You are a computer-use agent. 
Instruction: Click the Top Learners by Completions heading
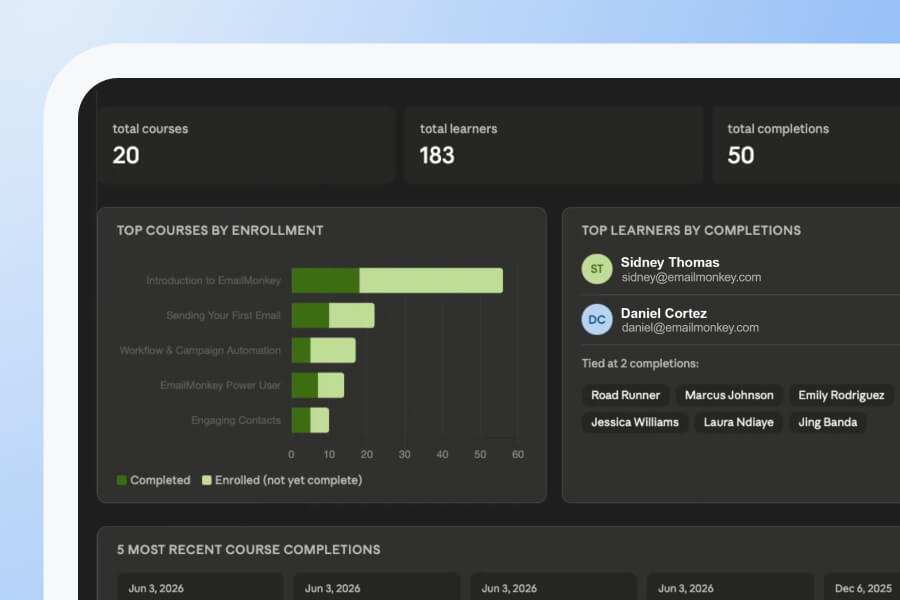[691, 230]
